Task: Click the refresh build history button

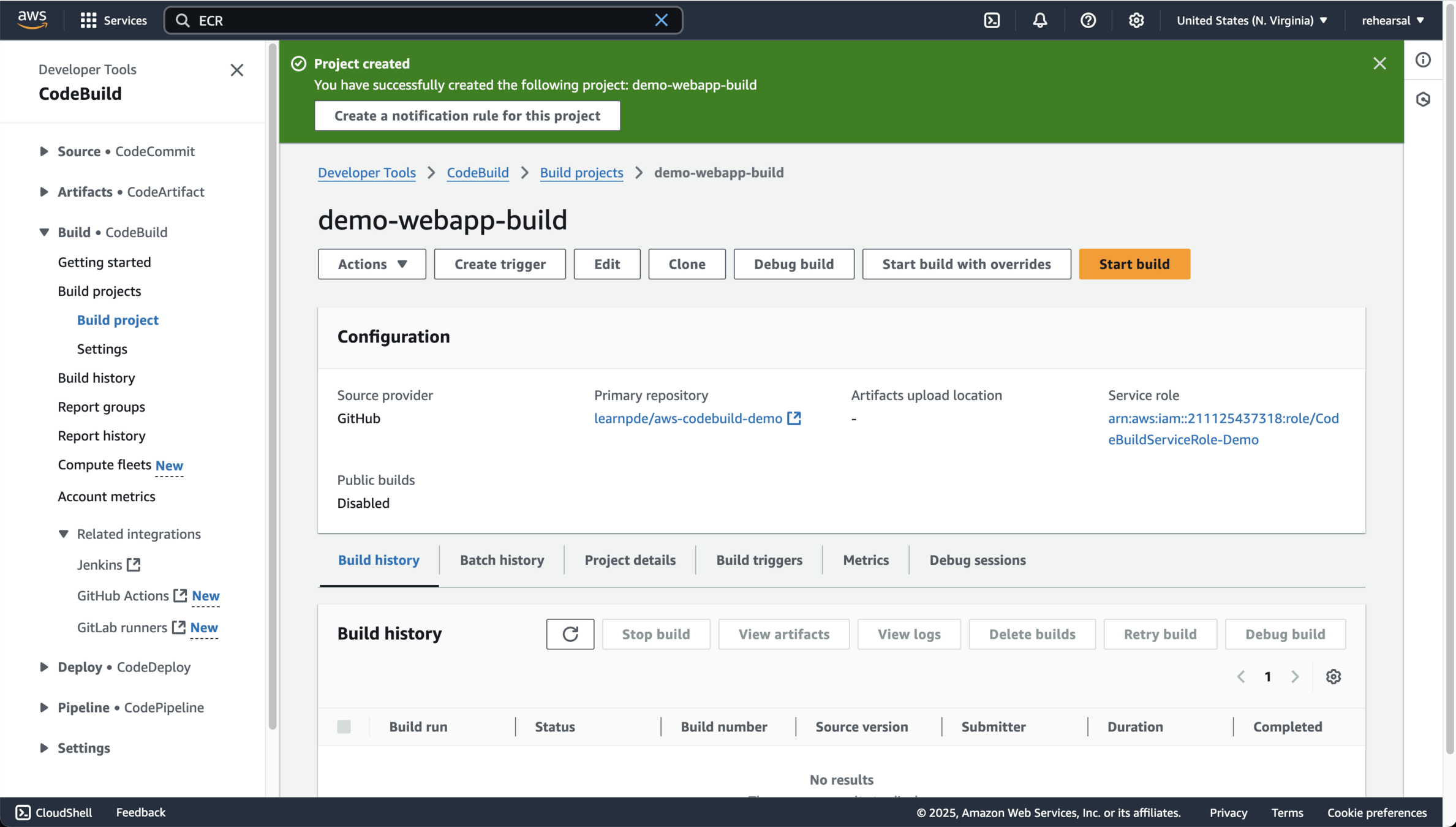Action: (570, 634)
